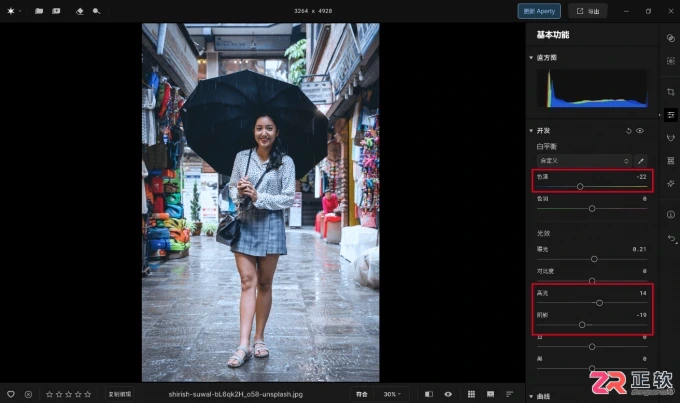Switch to grid thumbnail view icon
The image size is (680, 403).
(471, 394)
